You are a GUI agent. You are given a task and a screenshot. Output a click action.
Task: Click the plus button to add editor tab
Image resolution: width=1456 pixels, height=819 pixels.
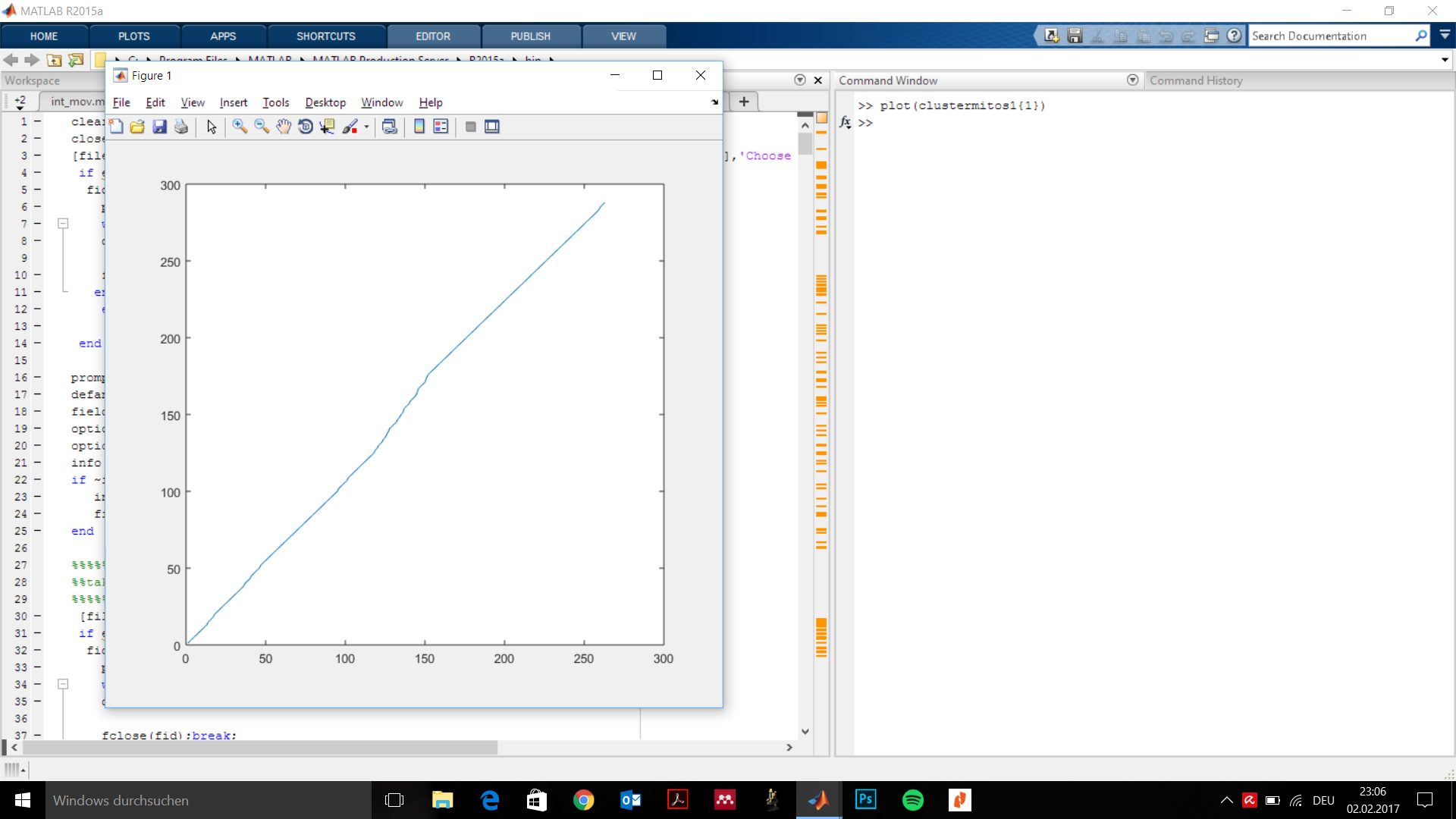click(x=744, y=102)
